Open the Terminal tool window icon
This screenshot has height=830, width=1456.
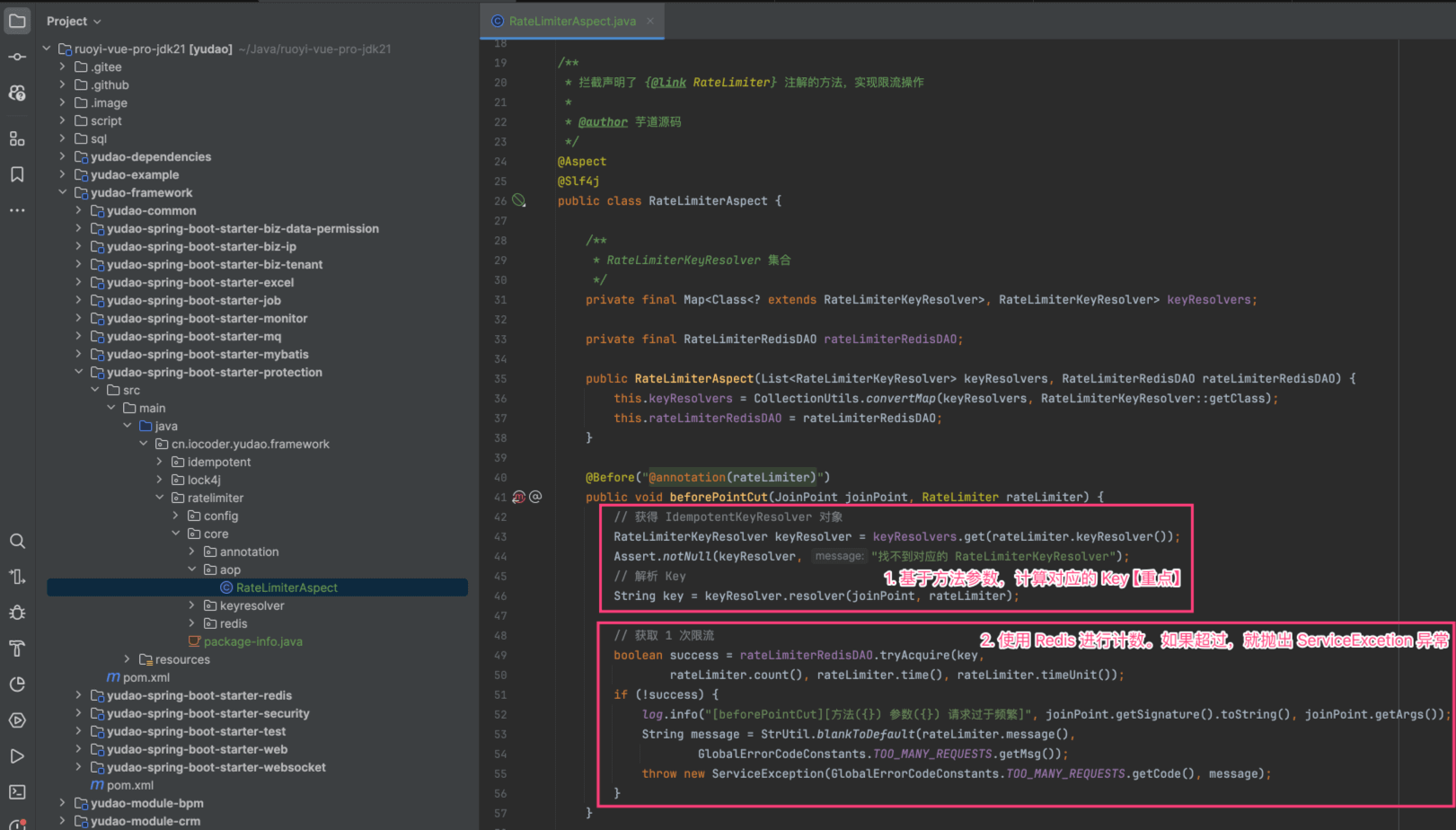point(17,792)
